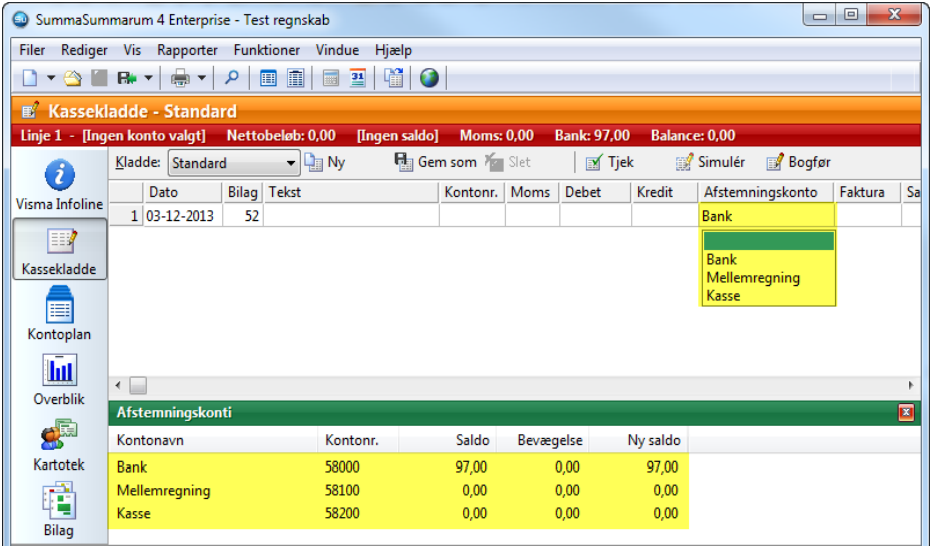Screen dimensions: 932x546
Task: Click the magnifying glass search icon
Action: [x=230, y=78]
